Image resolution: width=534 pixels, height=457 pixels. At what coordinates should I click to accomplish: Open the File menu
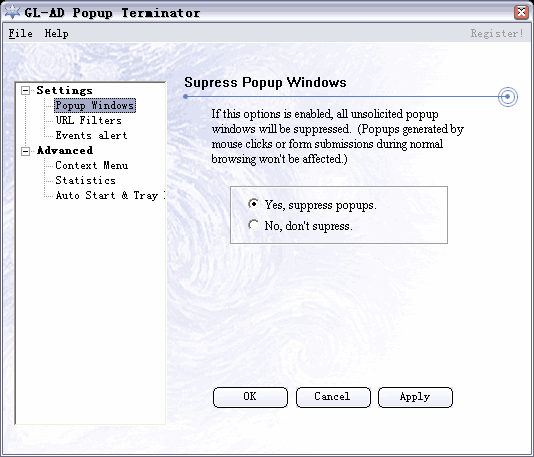click(20, 33)
